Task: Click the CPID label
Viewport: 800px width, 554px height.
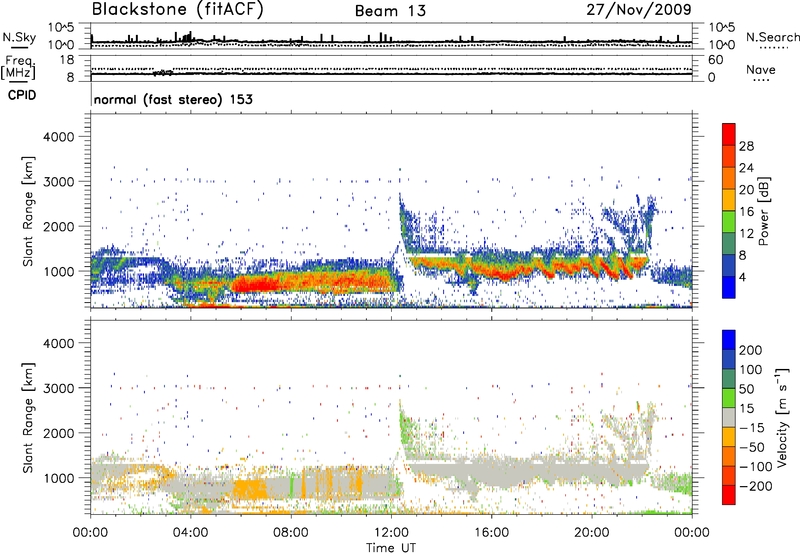Action: [22, 95]
